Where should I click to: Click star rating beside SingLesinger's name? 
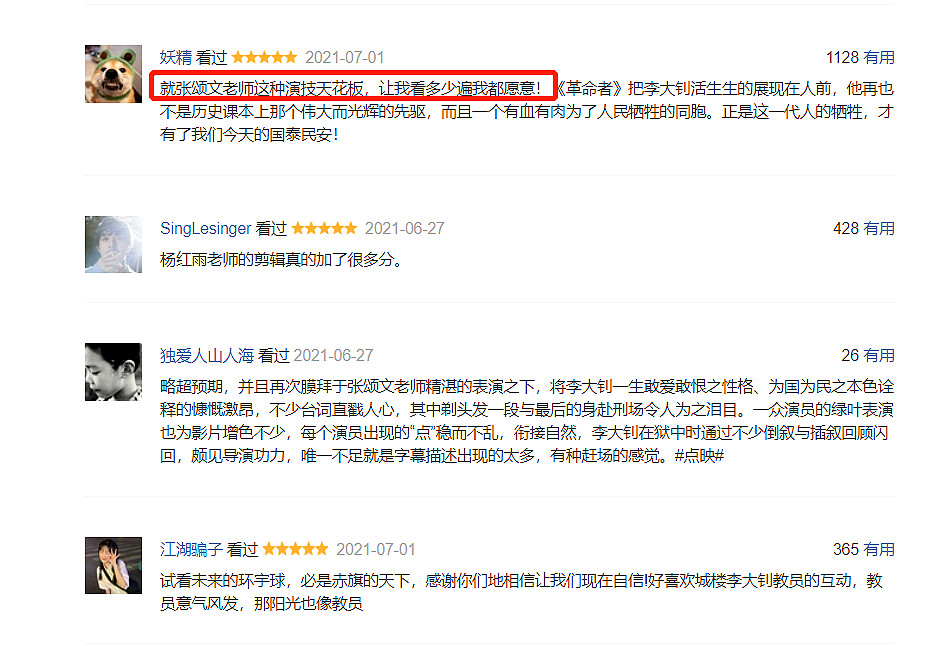pos(324,228)
